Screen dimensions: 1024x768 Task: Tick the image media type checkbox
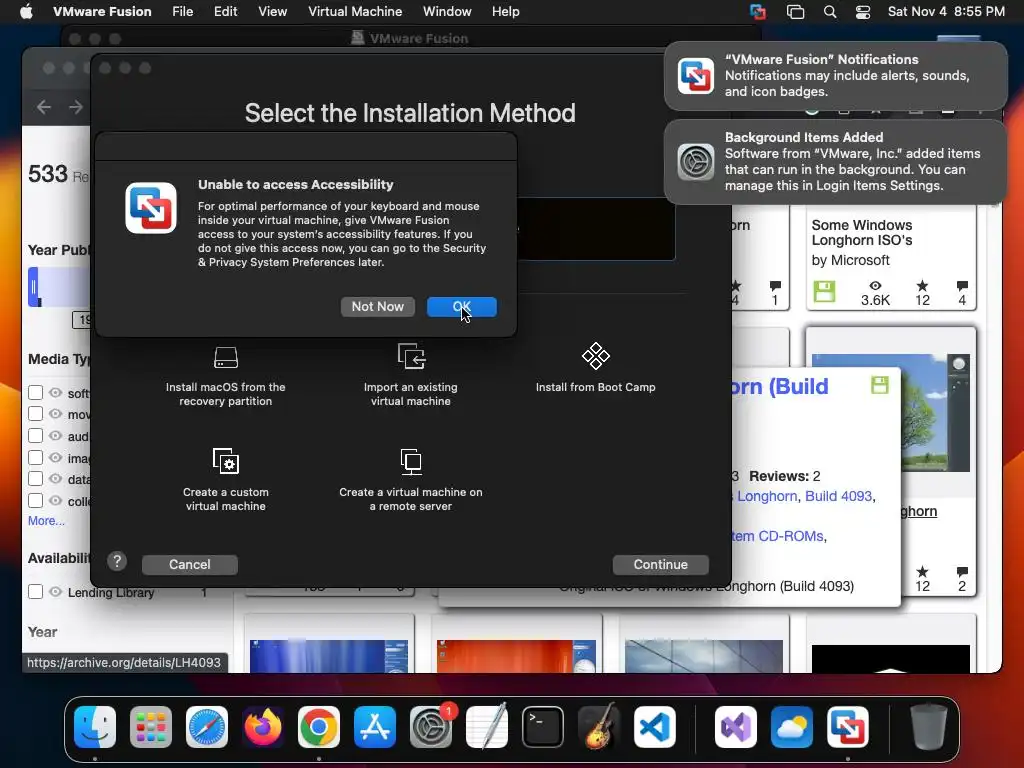point(35,457)
